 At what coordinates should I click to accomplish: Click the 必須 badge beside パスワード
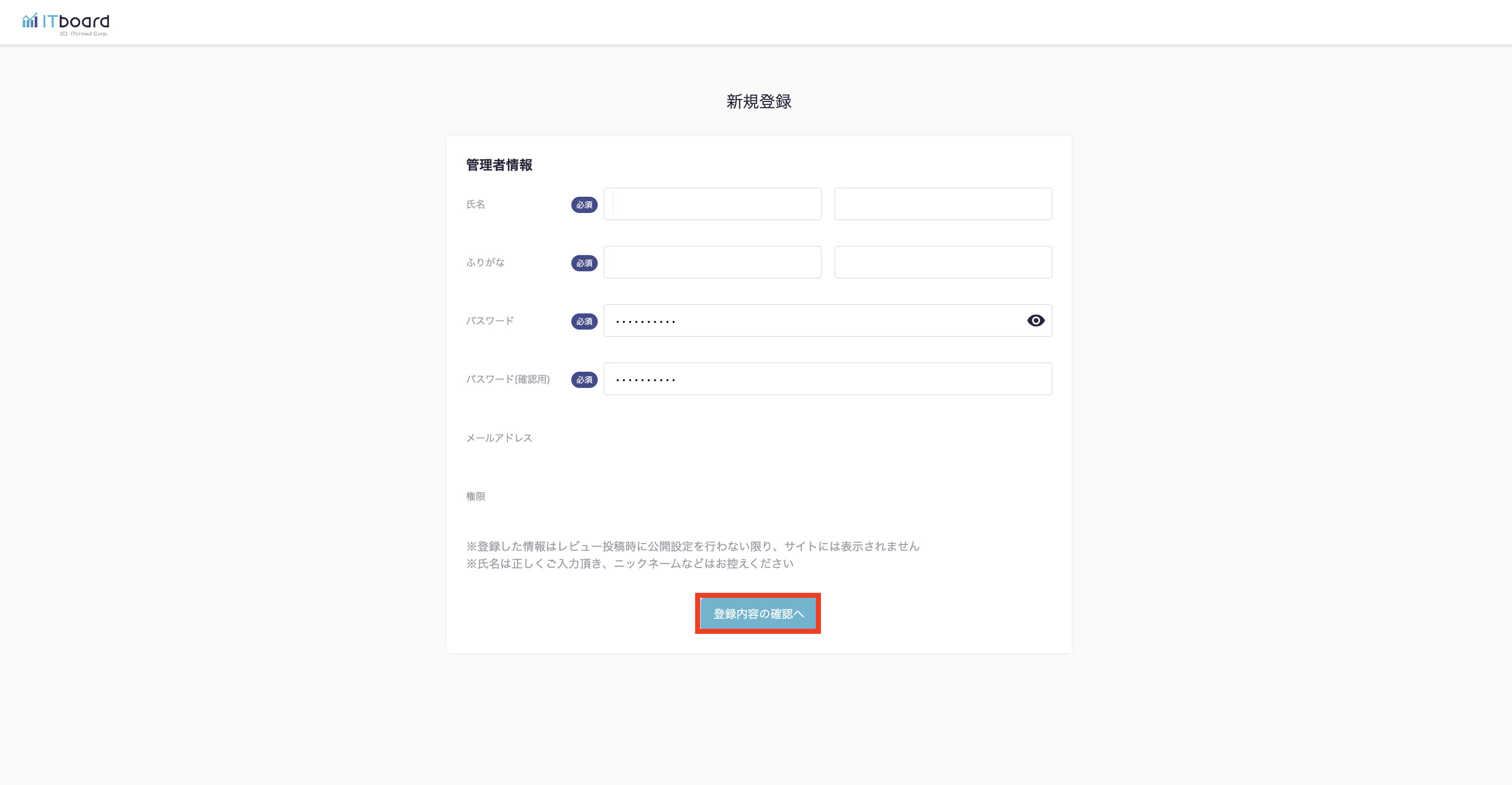[x=583, y=322]
